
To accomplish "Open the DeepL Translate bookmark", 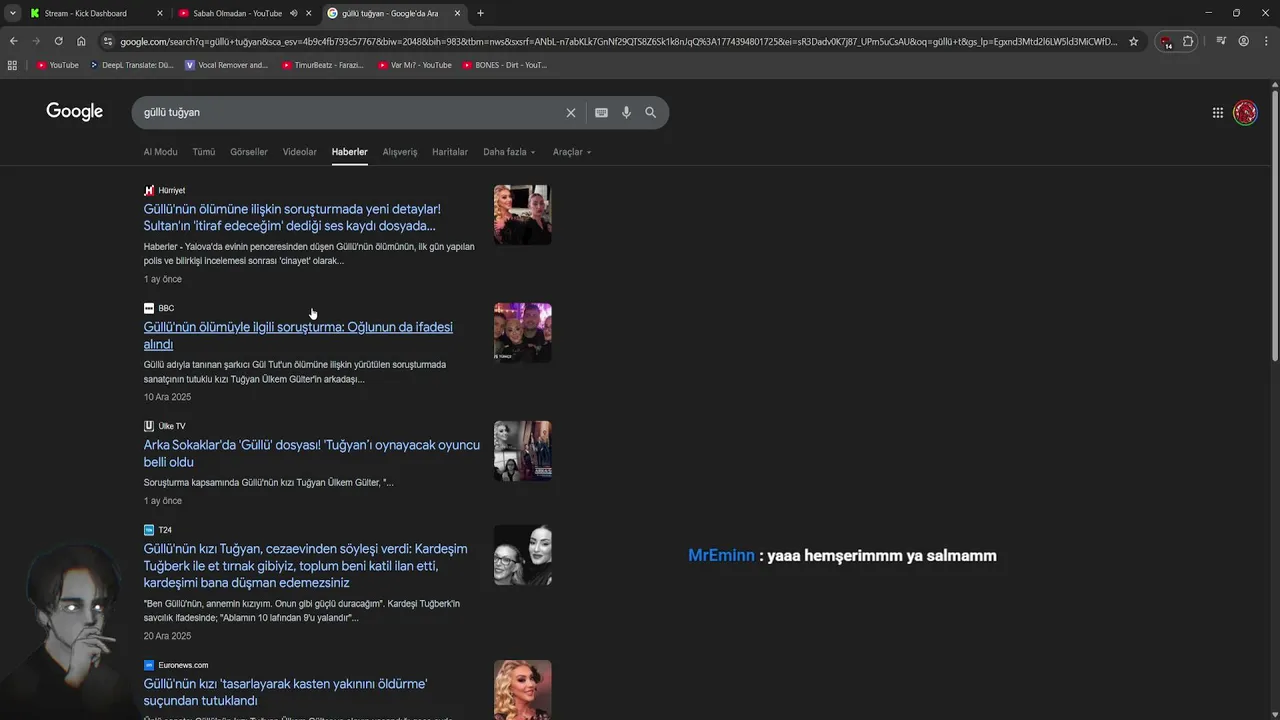I will [x=132, y=65].
